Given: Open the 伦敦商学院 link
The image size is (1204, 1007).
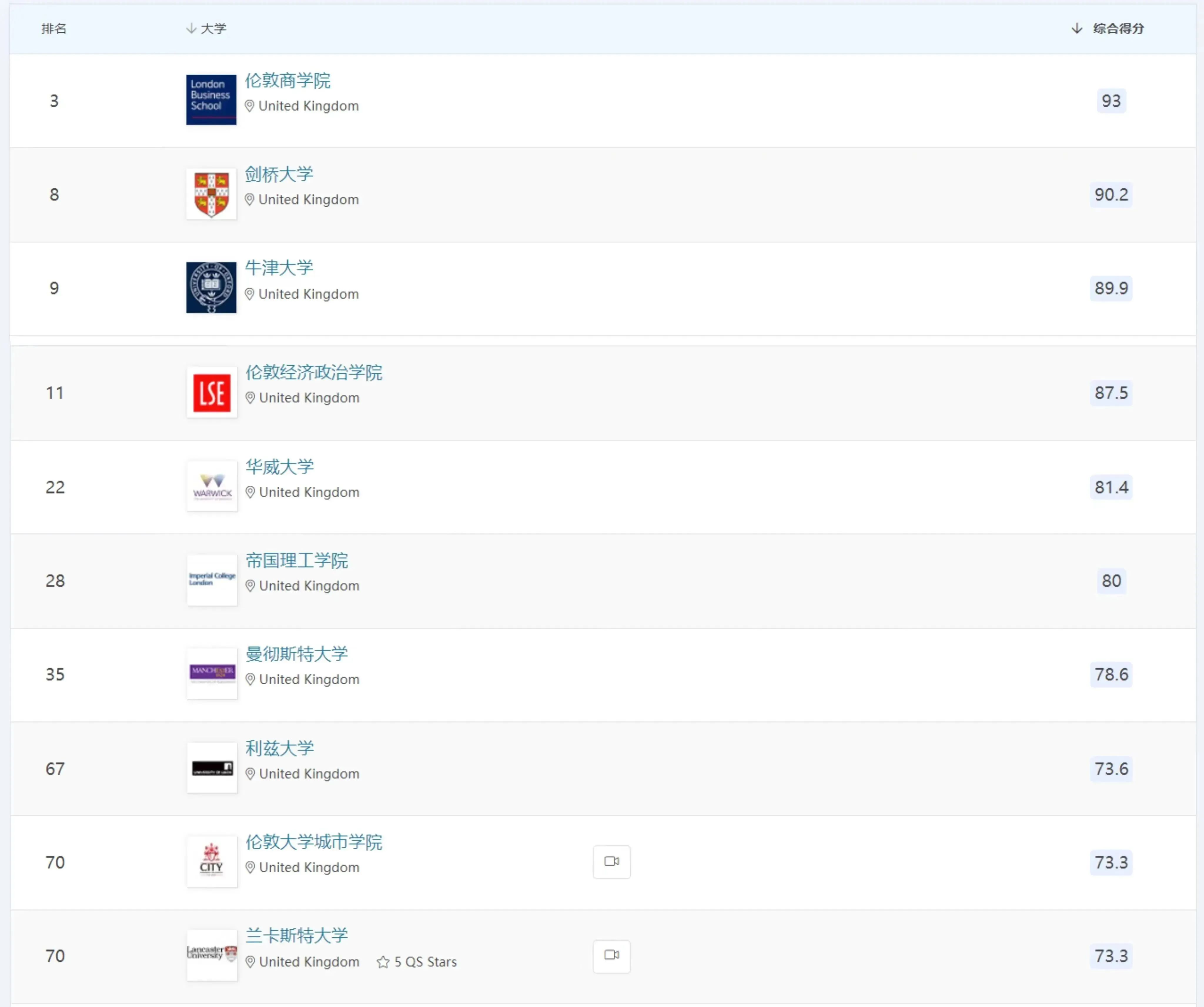Looking at the screenshot, I should 288,81.
